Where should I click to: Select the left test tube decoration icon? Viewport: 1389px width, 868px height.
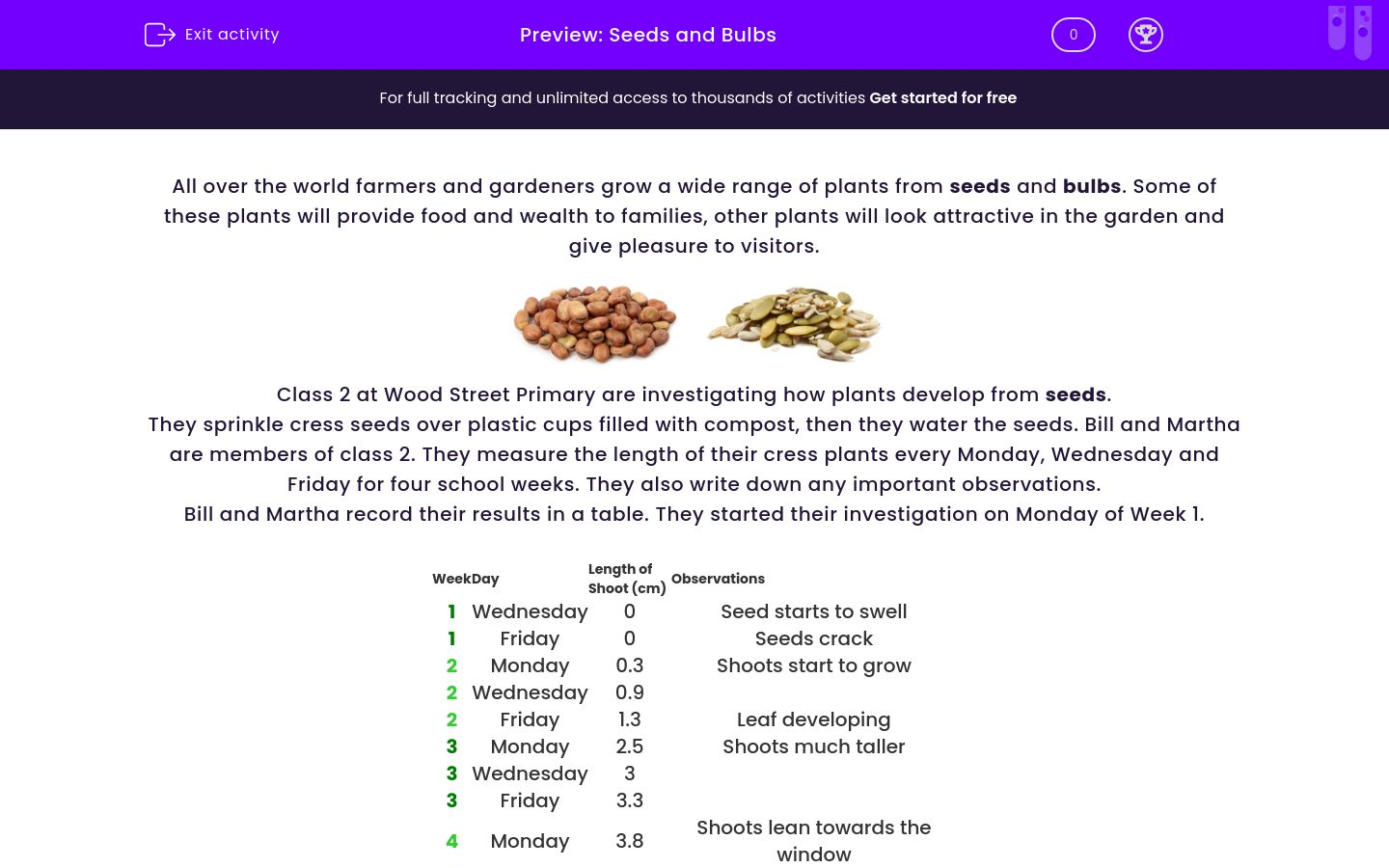[x=1337, y=29]
